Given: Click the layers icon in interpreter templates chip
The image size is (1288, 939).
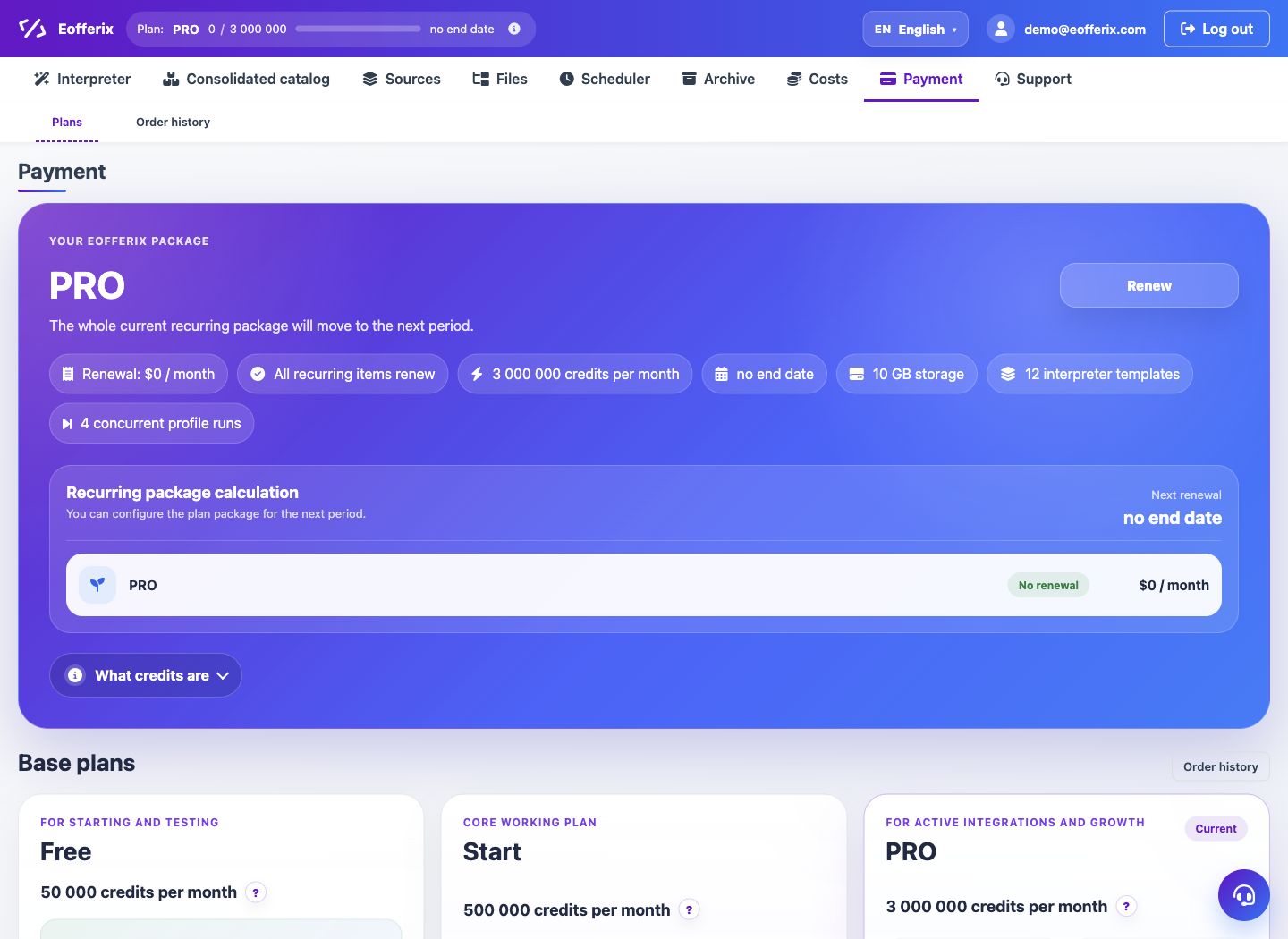Looking at the screenshot, I should (x=1008, y=374).
